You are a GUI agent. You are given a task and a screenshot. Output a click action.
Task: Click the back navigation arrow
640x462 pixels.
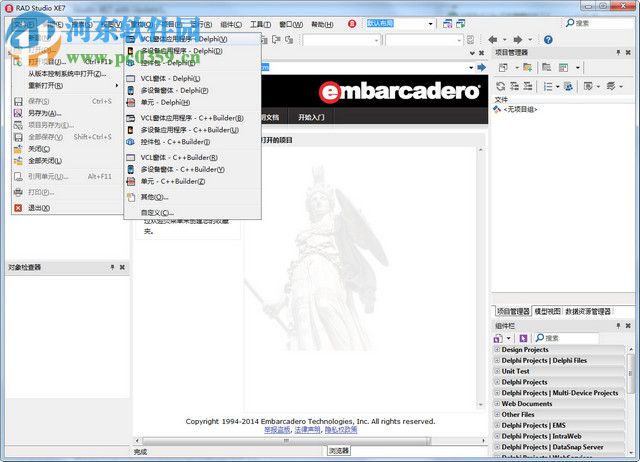coord(493,40)
